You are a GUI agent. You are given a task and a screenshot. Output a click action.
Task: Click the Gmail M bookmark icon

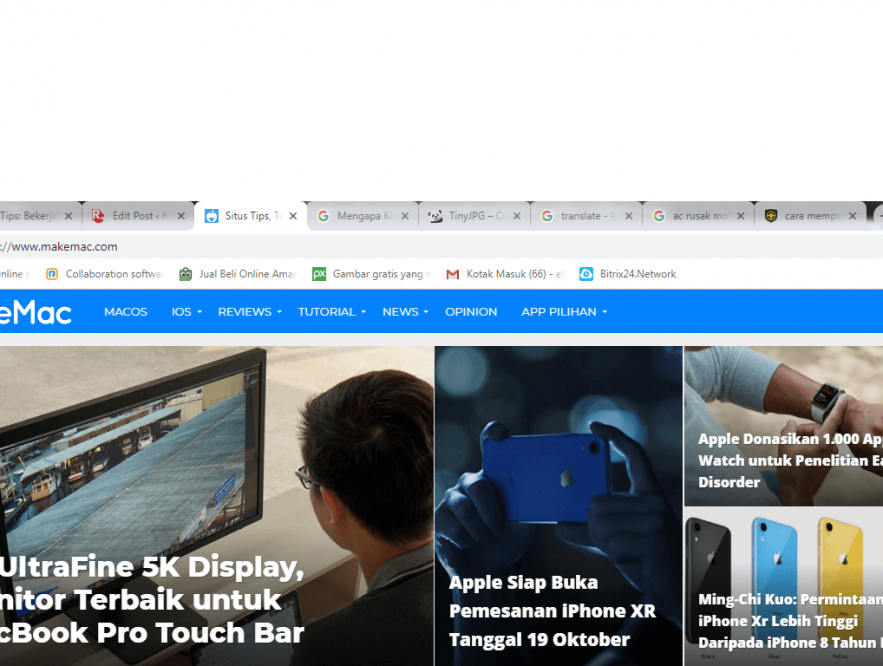tap(452, 274)
